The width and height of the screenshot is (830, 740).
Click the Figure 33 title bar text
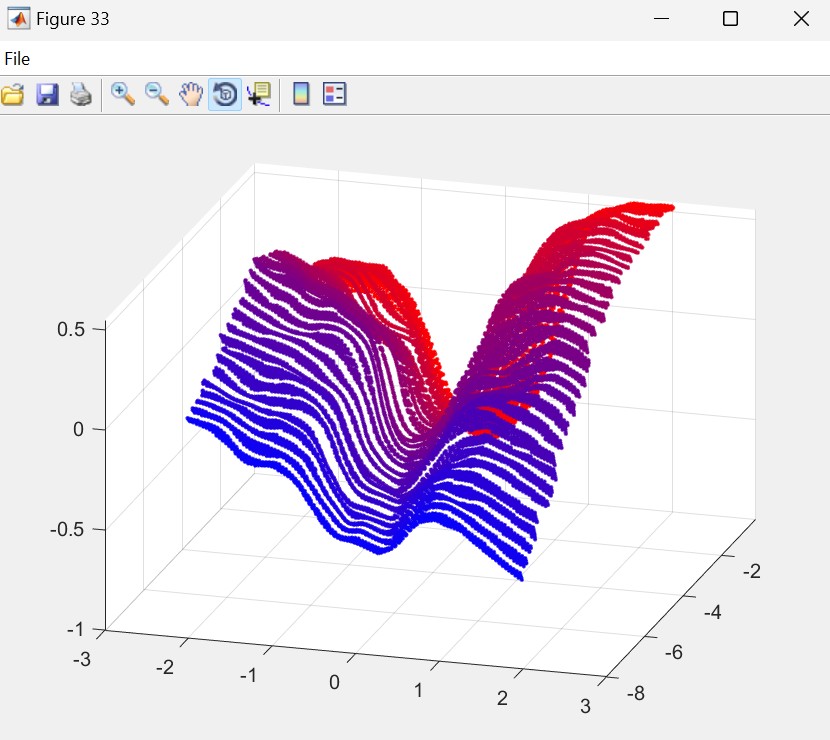tap(73, 19)
